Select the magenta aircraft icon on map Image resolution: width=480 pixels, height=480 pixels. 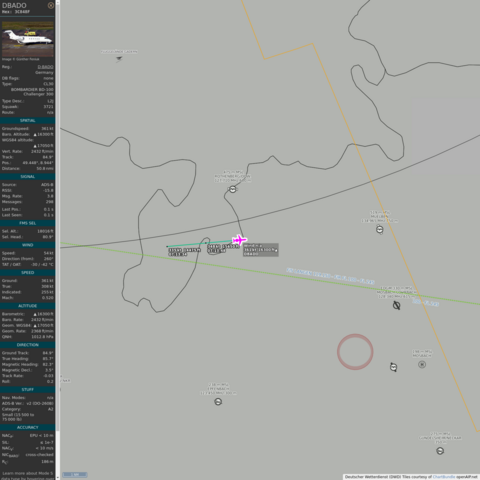239,240
